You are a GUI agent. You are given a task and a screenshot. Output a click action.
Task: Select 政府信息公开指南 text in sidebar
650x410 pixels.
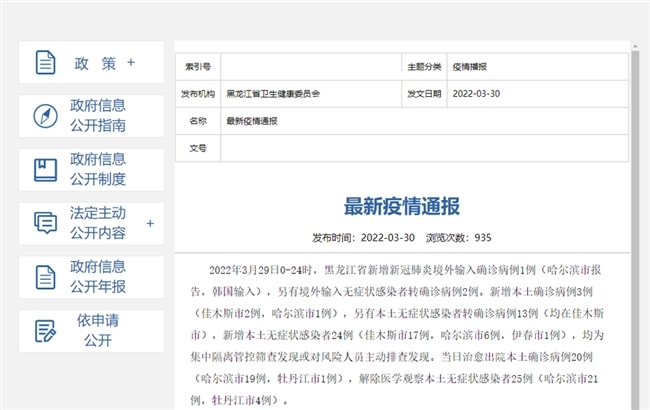(98, 116)
